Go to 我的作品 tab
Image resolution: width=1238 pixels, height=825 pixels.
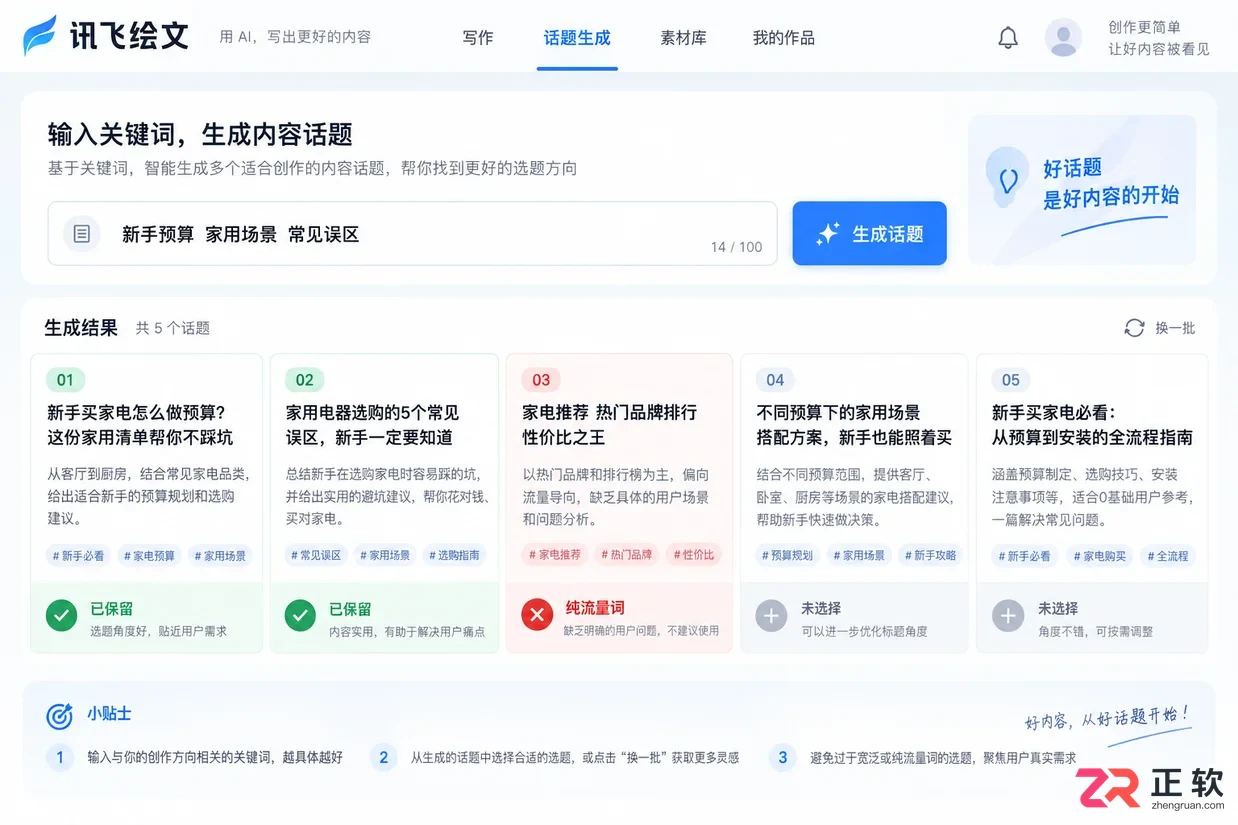click(x=783, y=38)
